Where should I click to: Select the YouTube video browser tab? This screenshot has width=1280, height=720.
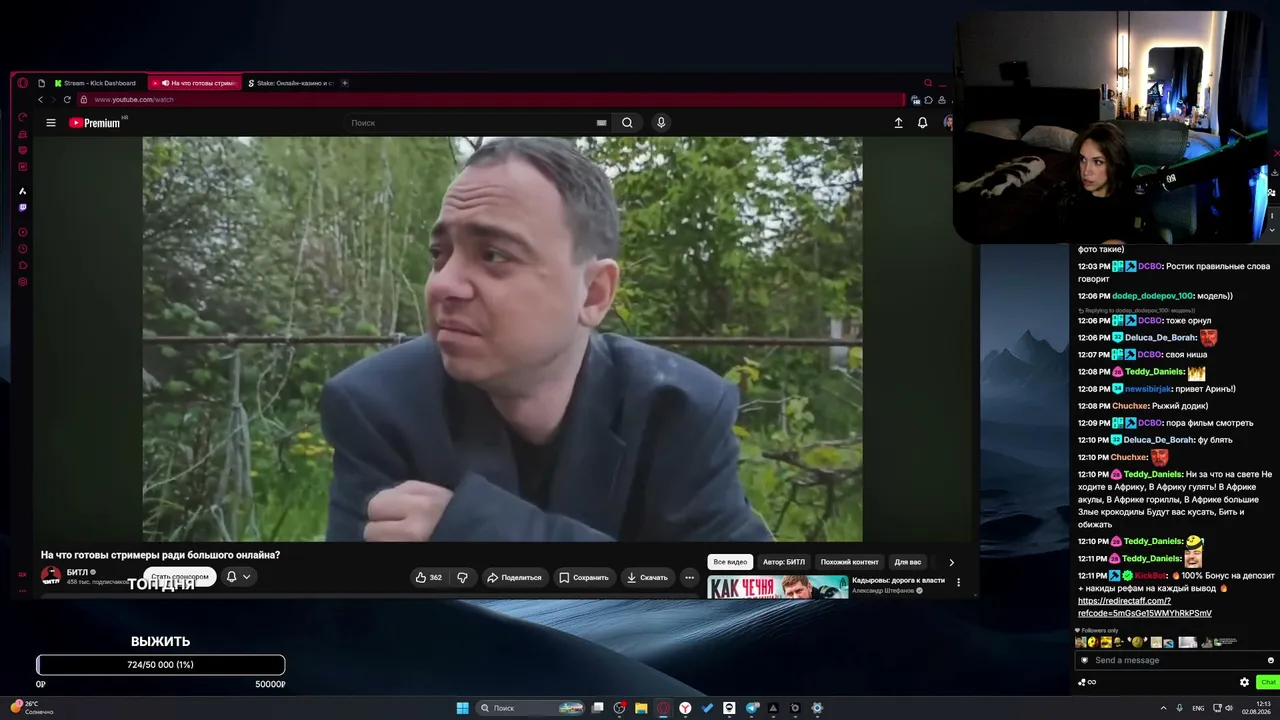[196, 83]
